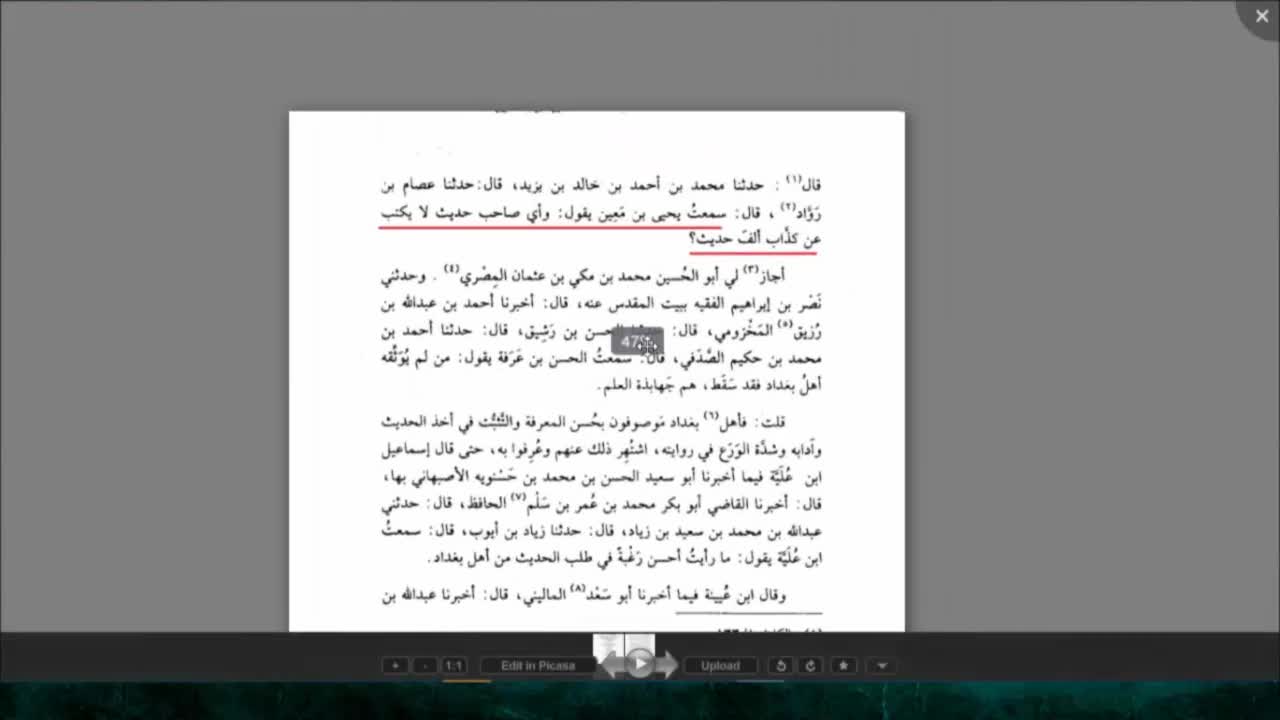Start slideshow with the play button
The width and height of the screenshot is (1280, 720).
[639, 664]
